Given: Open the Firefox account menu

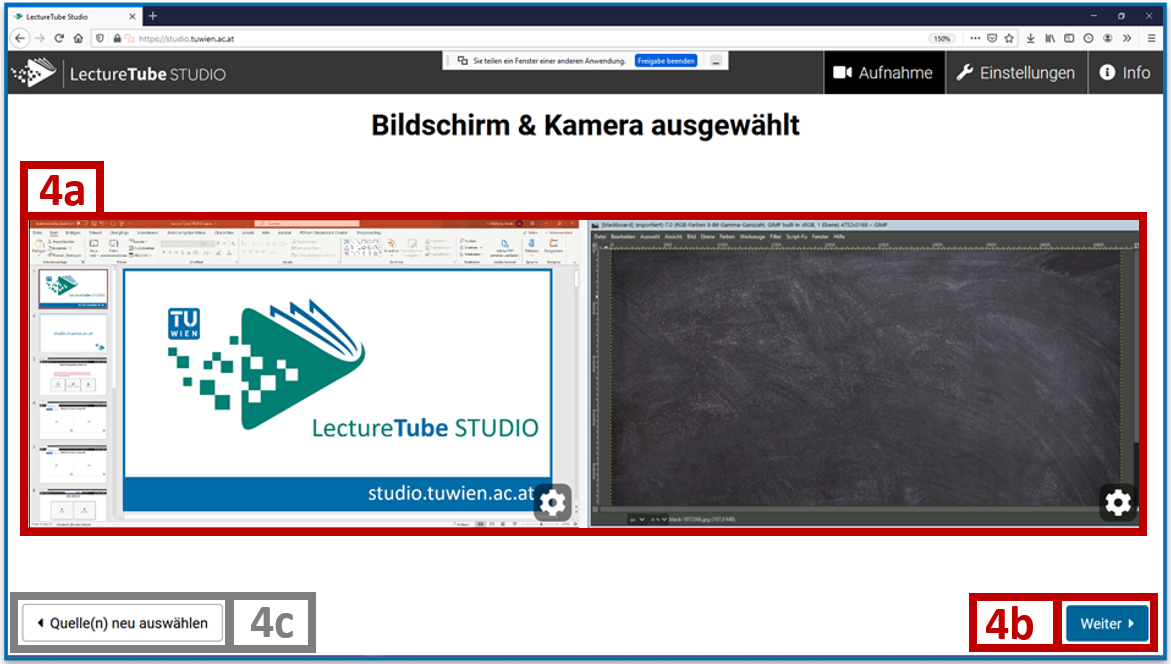Looking at the screenshot, I should click(x=1108, y=38).
